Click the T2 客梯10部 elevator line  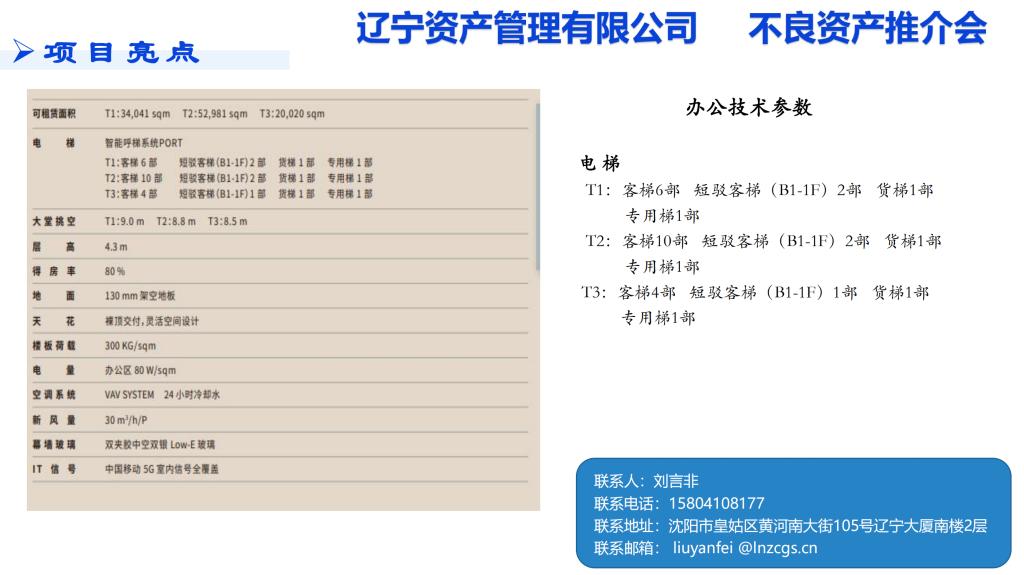(763, 241)
